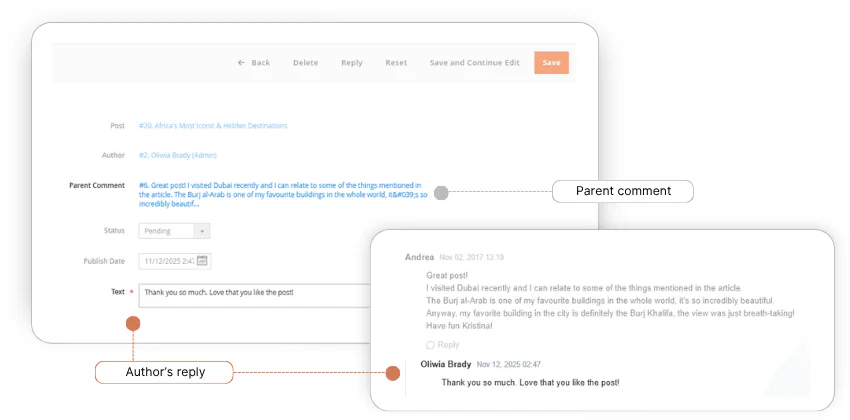Open the Oliwia Brady (Admin) author link

tap(178, 155)
